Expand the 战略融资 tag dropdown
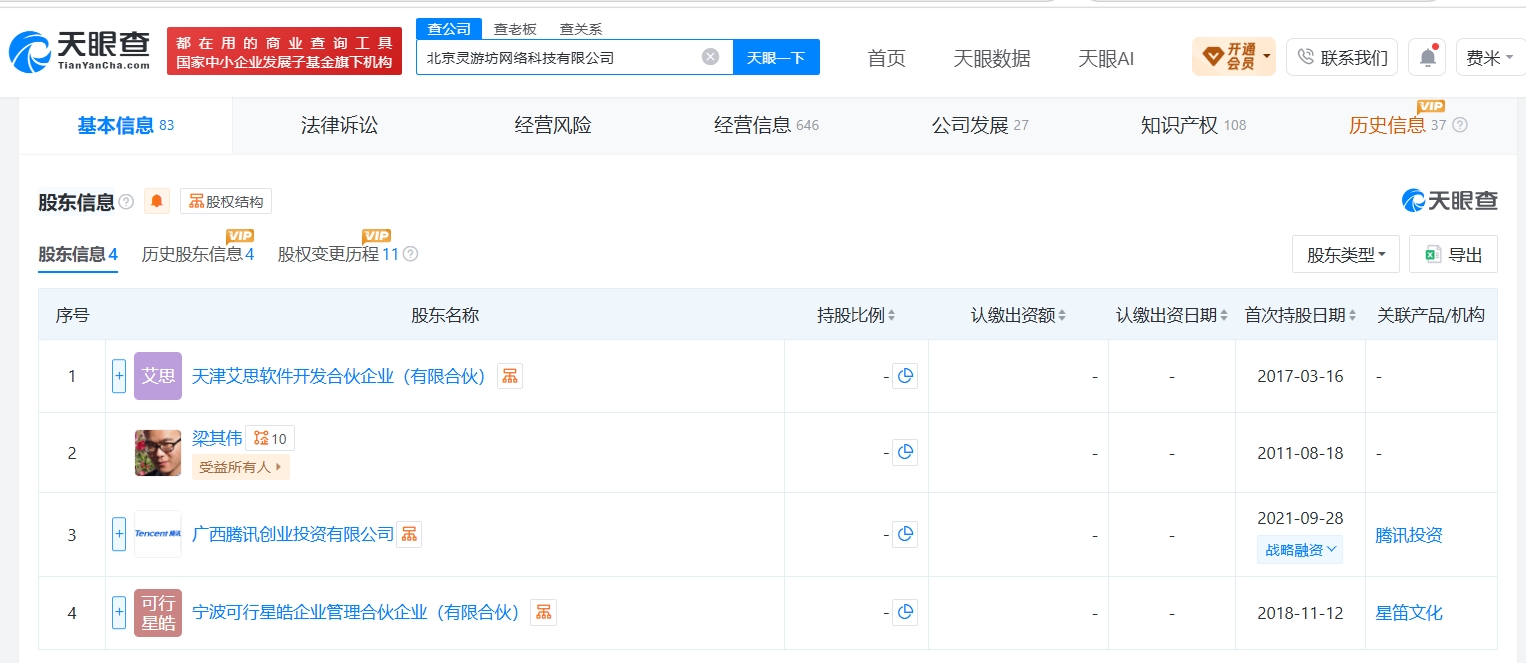Screen dimensions: 1526x663 coord(1300,550)
